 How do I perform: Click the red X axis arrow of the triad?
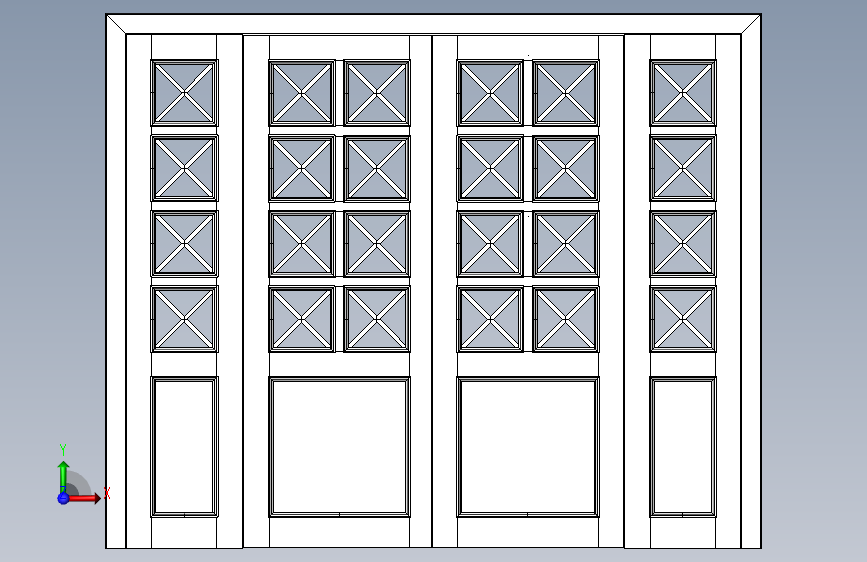tap(84, 498)
